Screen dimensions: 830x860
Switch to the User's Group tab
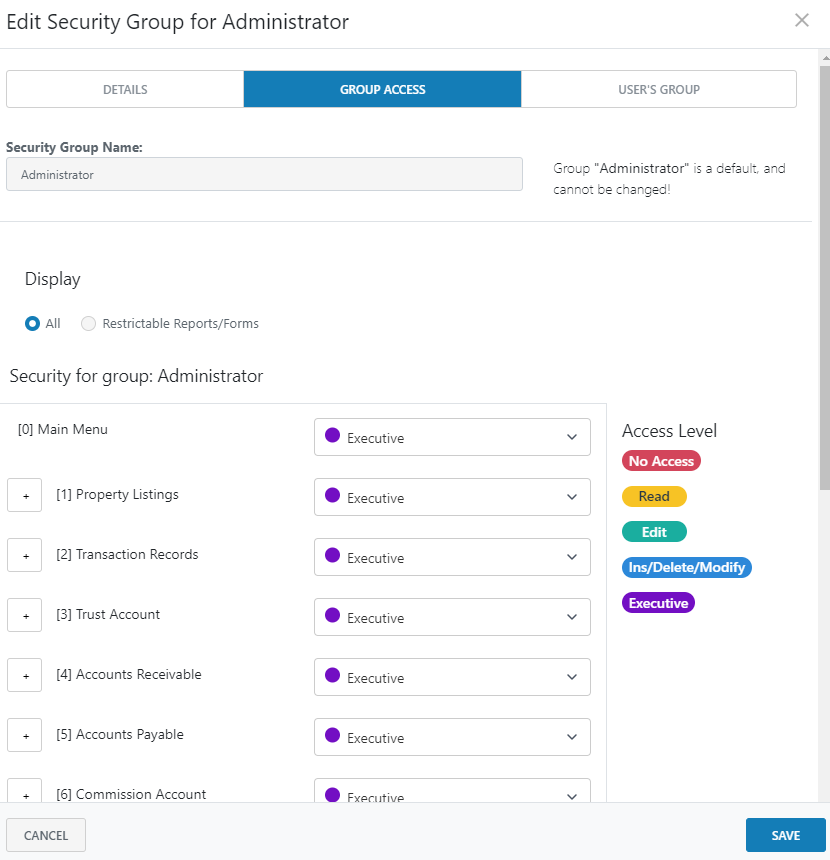click(x=658, y=89)
